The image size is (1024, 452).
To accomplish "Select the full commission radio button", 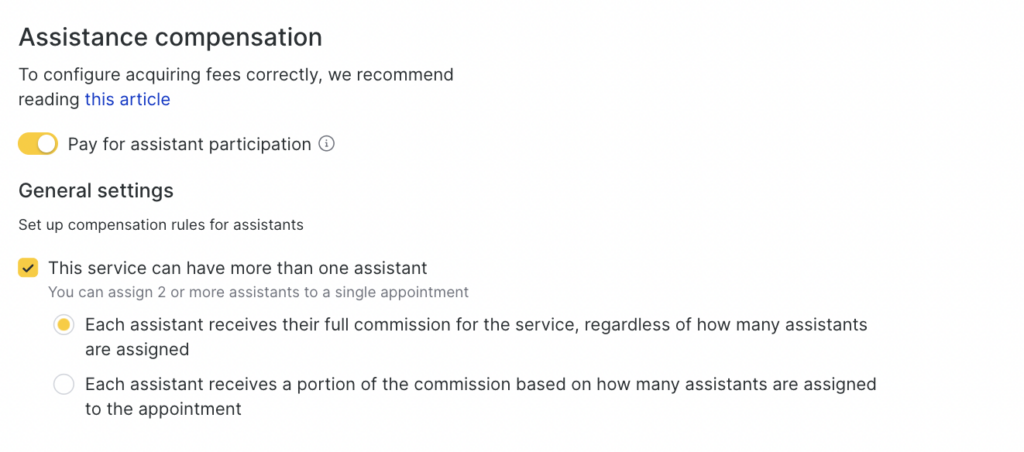I will [64, 325].
